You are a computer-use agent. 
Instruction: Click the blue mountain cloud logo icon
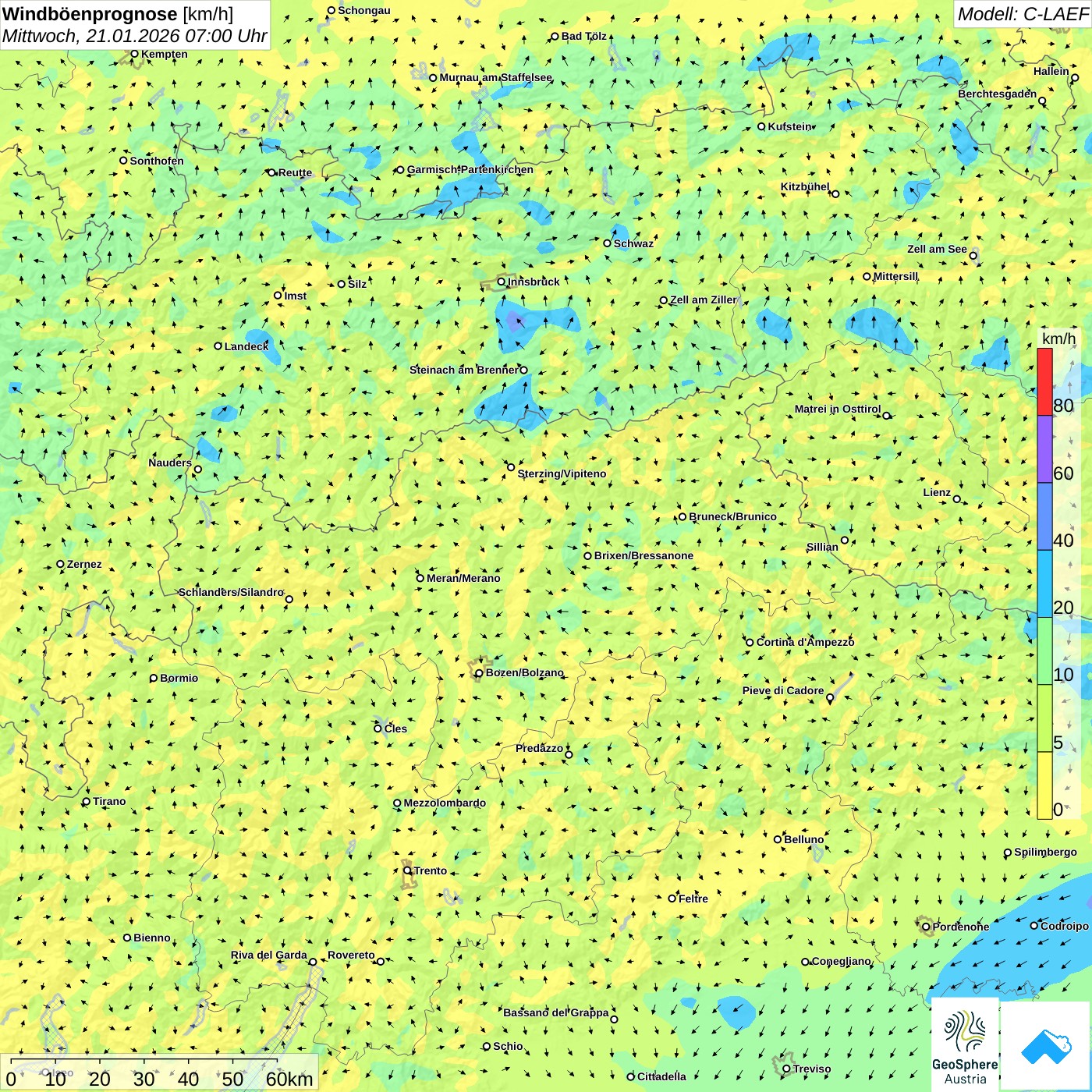click(1046, 1047)
